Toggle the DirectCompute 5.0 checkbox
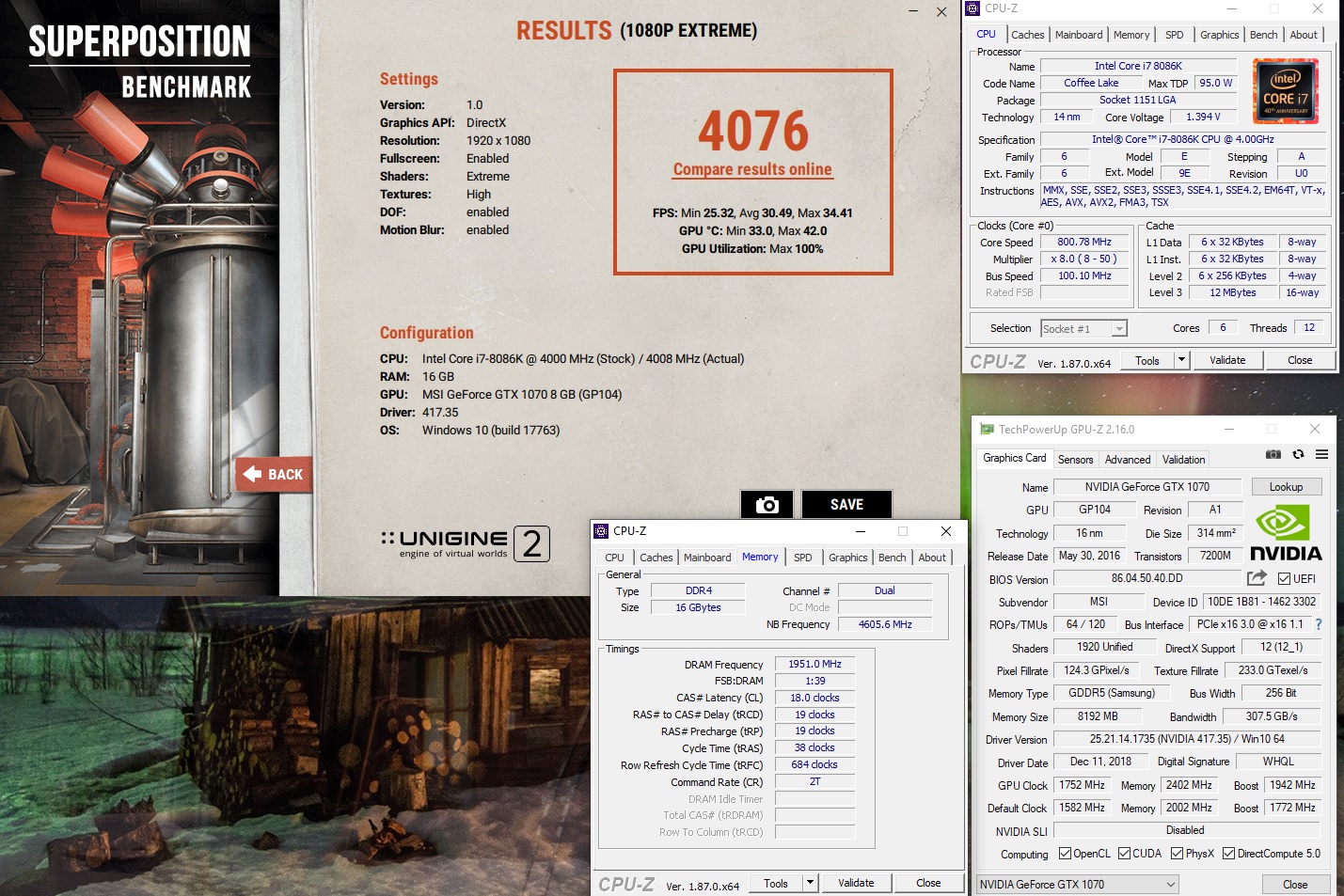The height and width of the screenshot is (896, 1344). pyautogui.click(x=1228, y=854)
